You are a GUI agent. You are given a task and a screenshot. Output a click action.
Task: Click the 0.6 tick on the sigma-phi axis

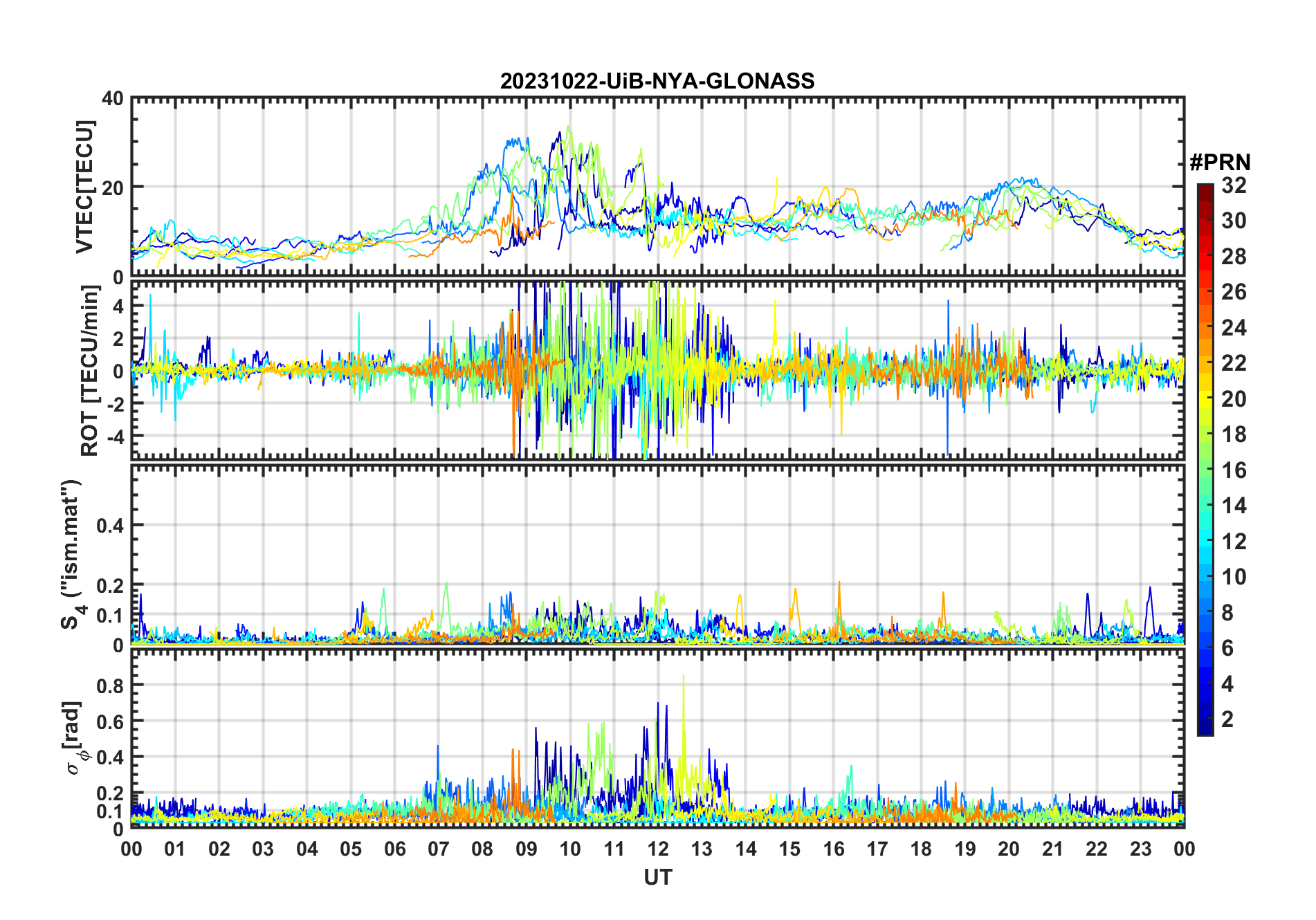pos(109,721)
